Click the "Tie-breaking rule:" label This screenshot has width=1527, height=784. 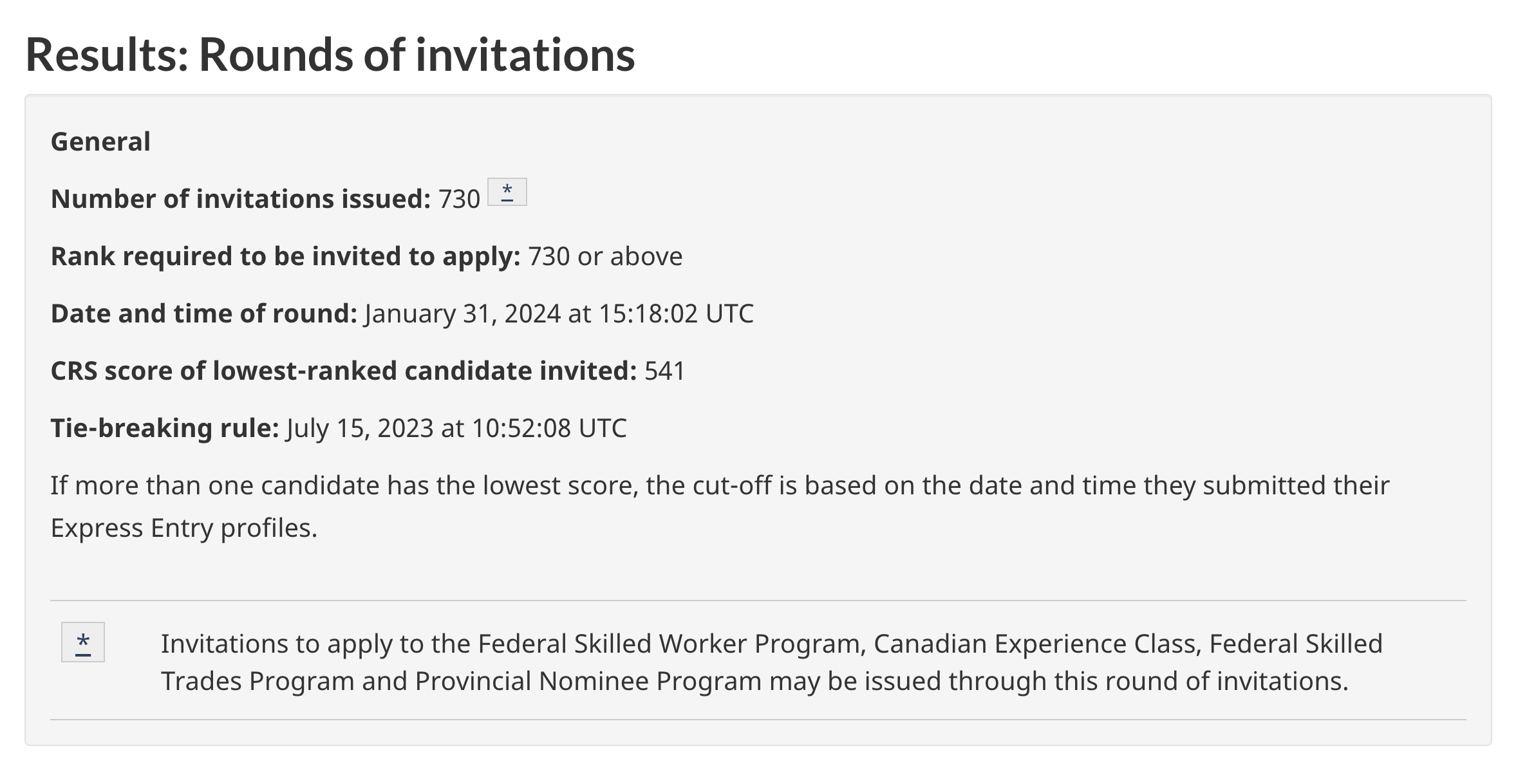tap(165, 428)
